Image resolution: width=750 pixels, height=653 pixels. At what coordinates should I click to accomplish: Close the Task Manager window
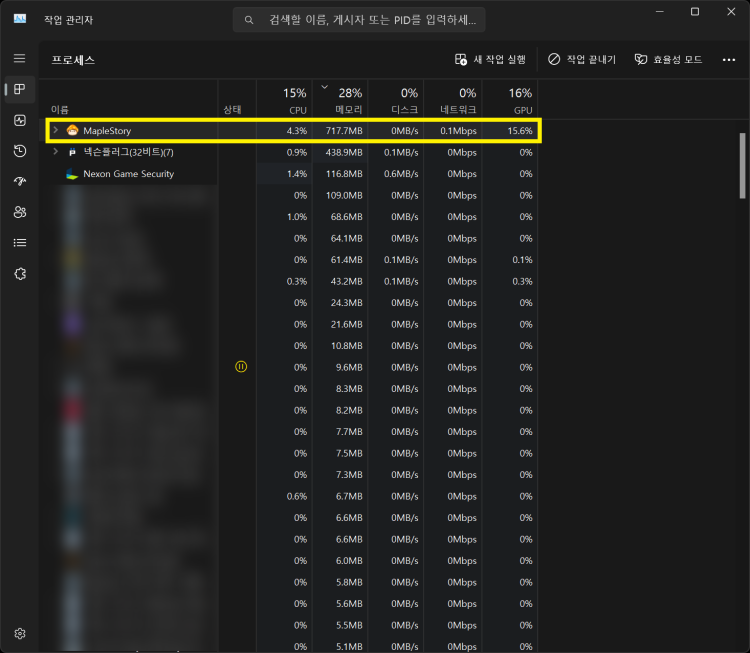pyautogui.click(x=731, y=11)
